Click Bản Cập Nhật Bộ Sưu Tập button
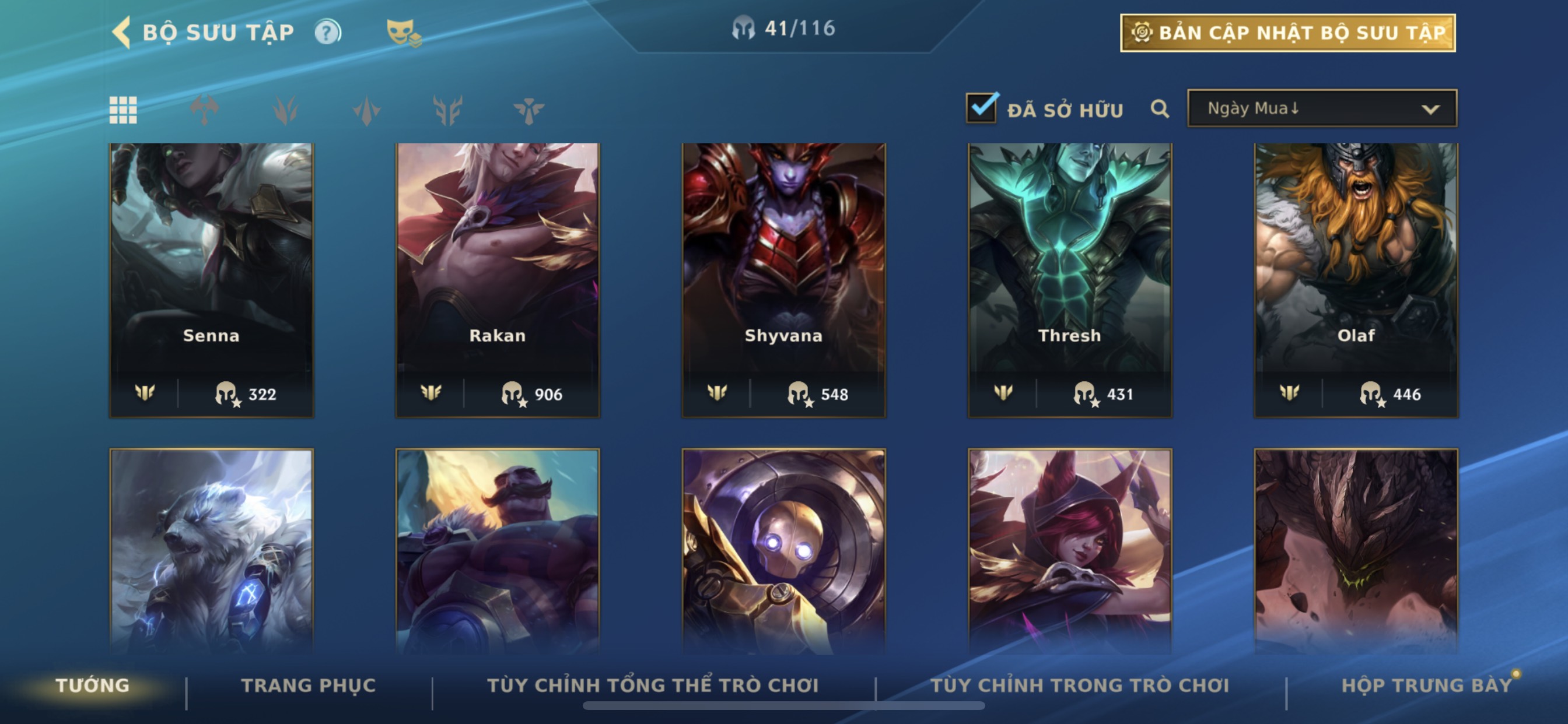 point(1288,33)
